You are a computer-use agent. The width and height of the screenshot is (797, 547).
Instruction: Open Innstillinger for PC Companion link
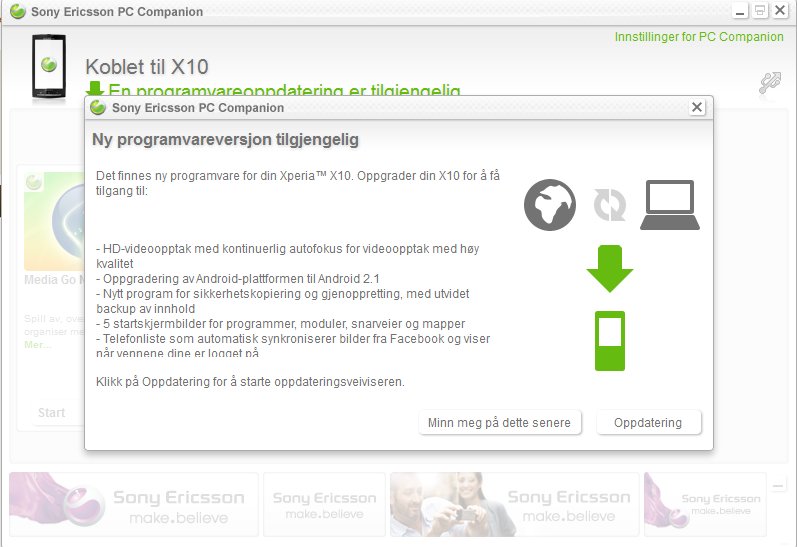pyautogui.click(x=699, y=37)
